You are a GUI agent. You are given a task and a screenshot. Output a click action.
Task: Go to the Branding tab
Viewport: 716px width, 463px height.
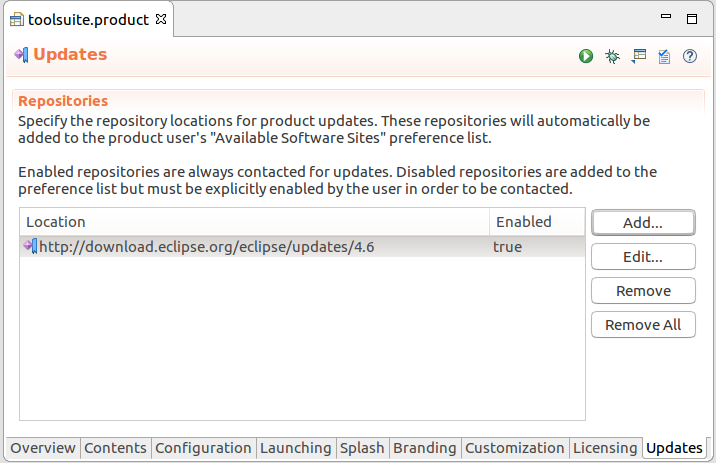425,448
